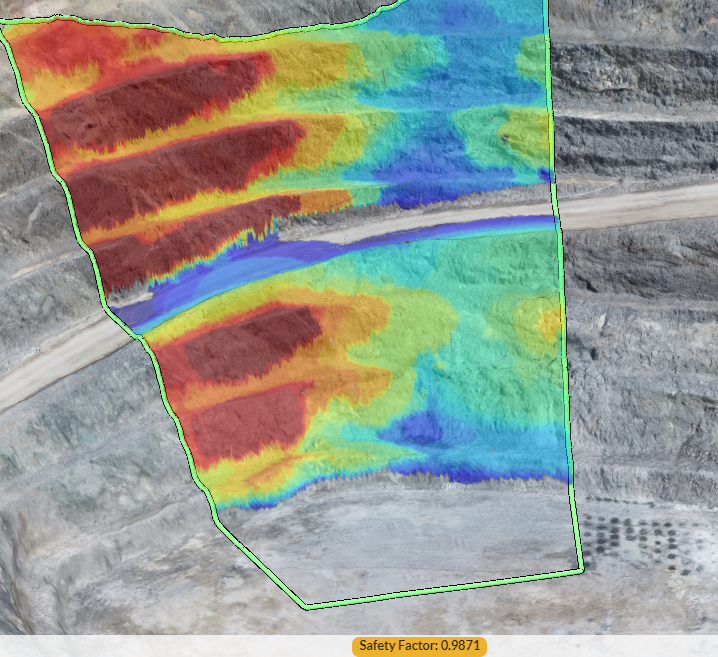This screenshot has height=657, width=718.
Task: Click the Safety Factor 0.9871 badge
Action: (x=419, y=646)
